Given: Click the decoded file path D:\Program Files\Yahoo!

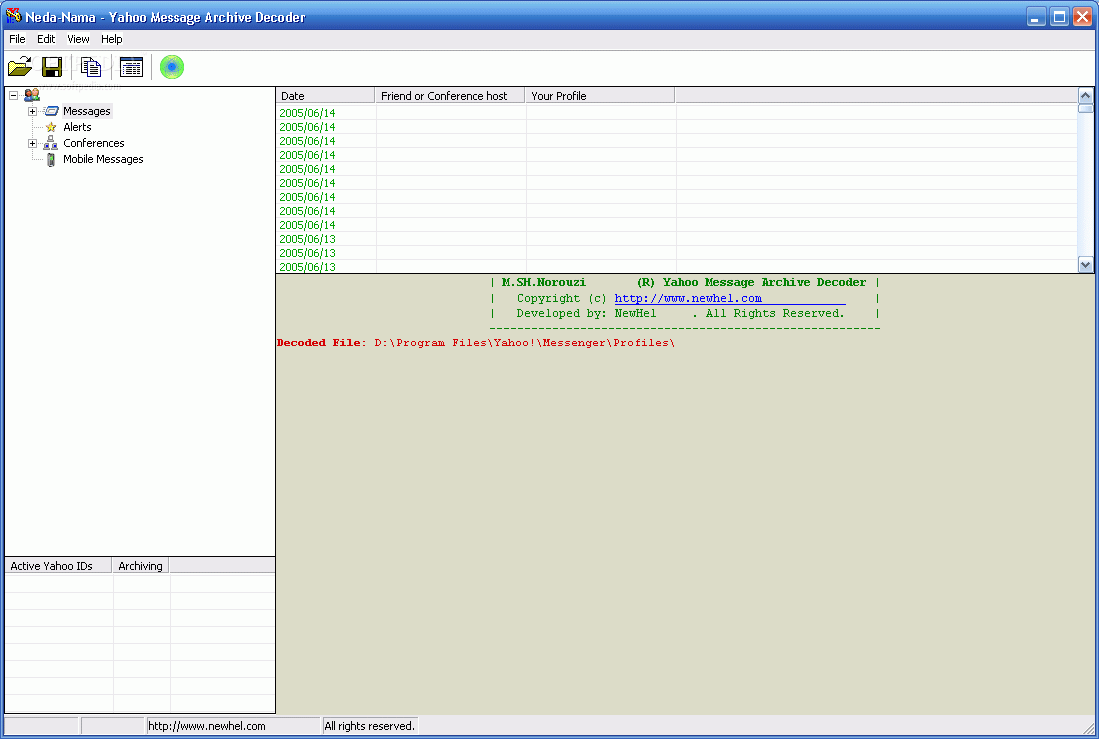Looking at the screenshot, I should [524, 343].
